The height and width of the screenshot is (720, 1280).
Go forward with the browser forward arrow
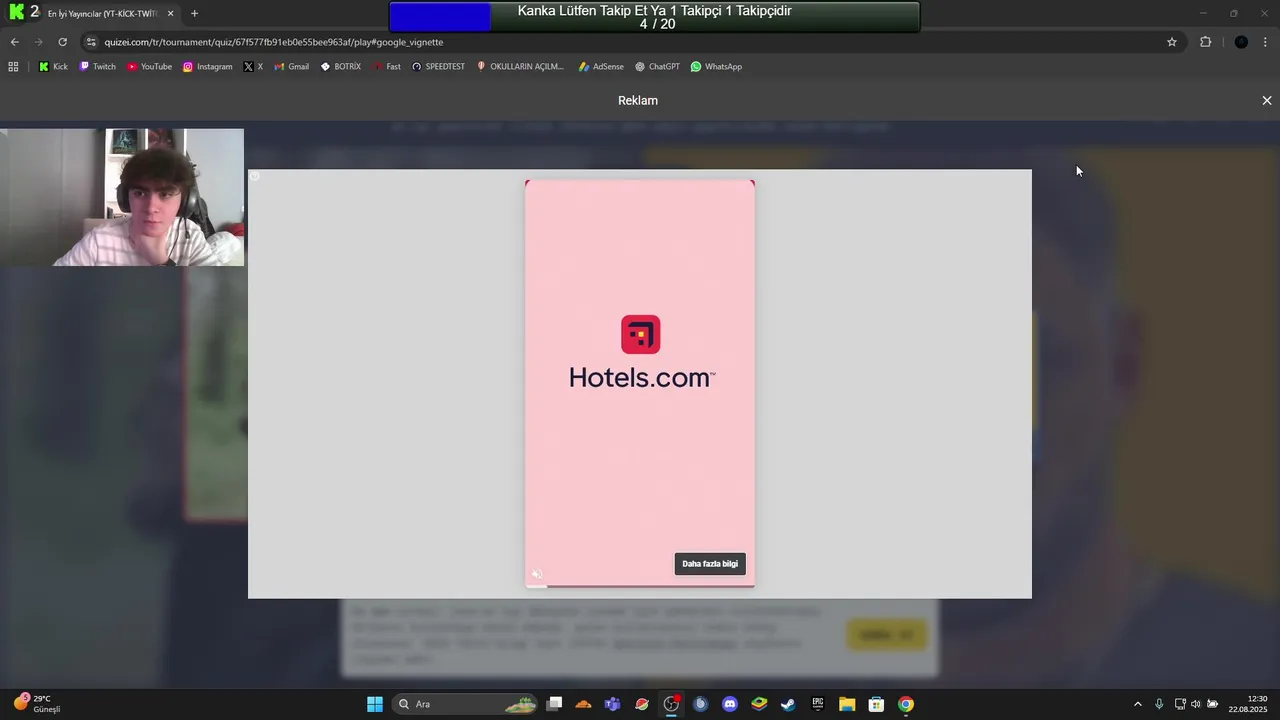tap(38, 42)
